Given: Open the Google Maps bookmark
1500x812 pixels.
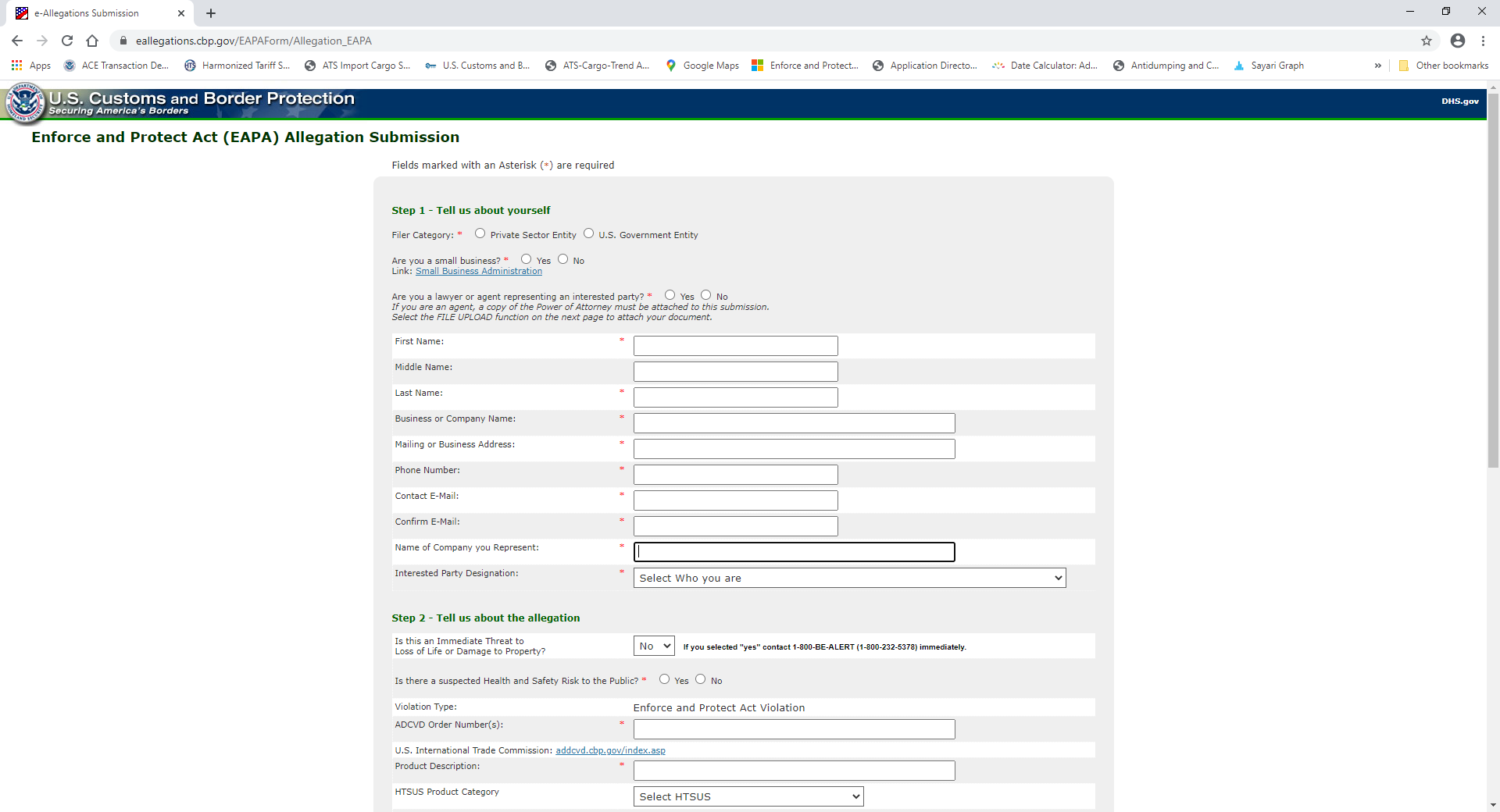Looking at the screenshot, I should tap(702, 66).
